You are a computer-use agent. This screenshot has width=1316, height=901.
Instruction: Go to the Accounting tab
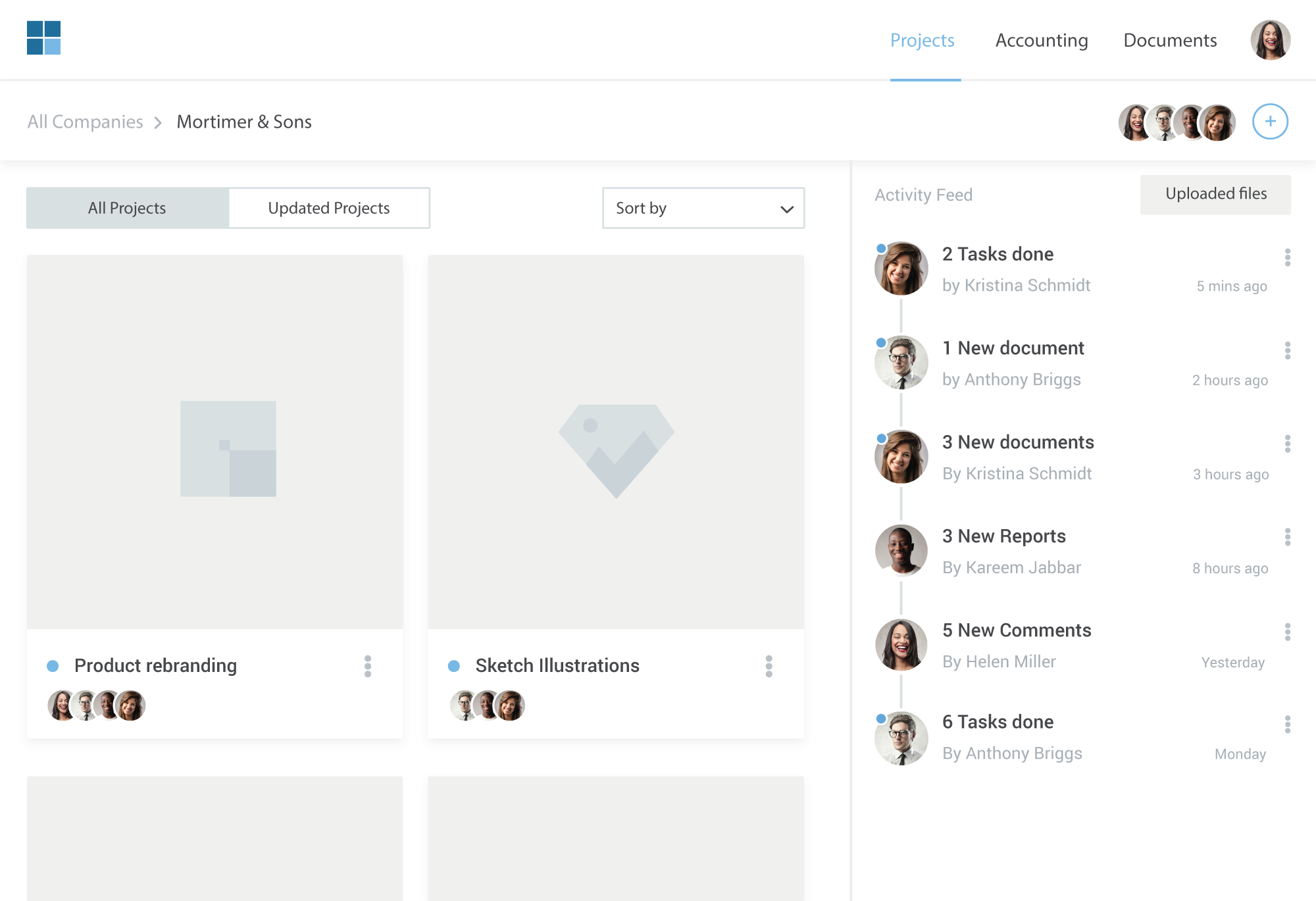pos(1041,40)
